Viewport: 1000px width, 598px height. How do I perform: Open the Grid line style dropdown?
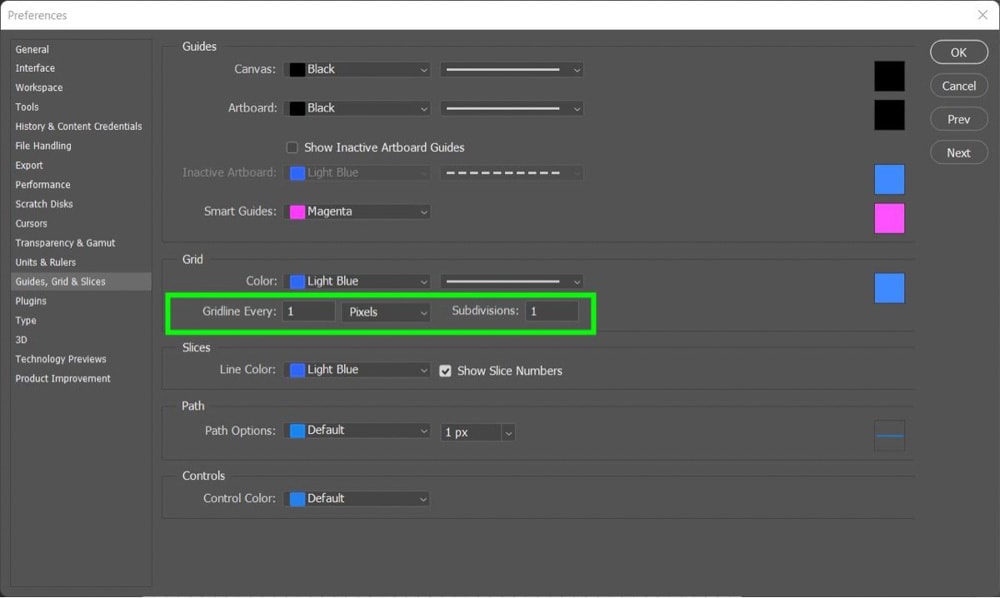coord(511,281)
